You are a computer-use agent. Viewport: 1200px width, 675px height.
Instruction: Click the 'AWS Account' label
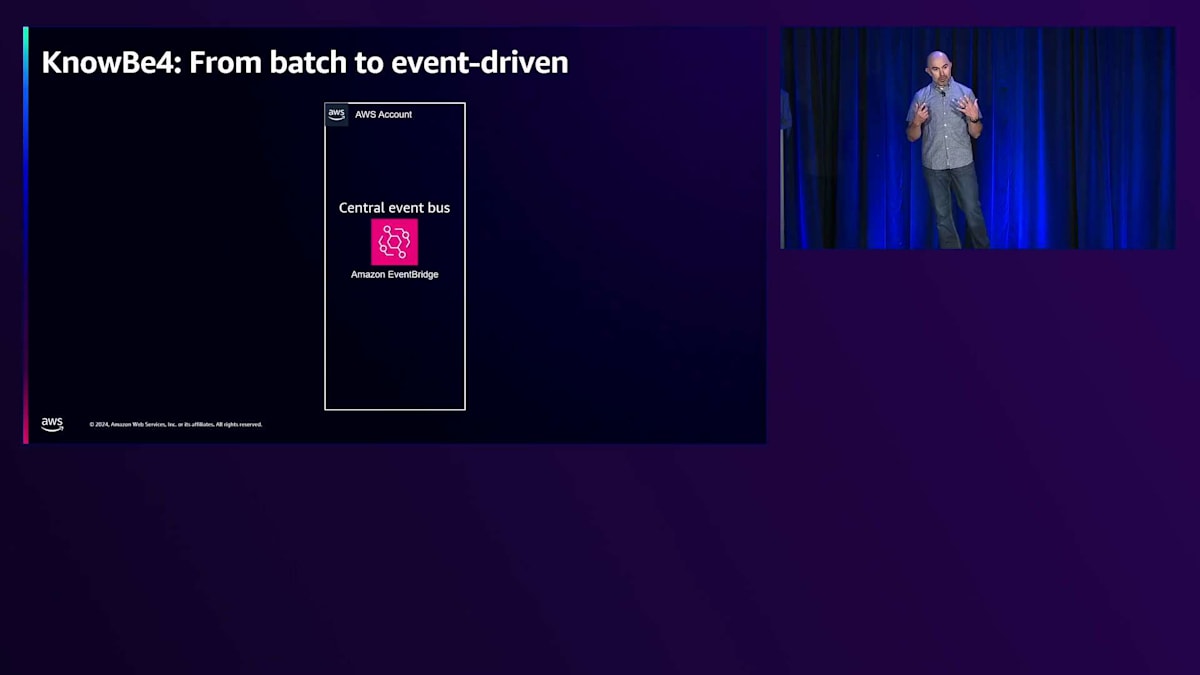coord(383,114)
